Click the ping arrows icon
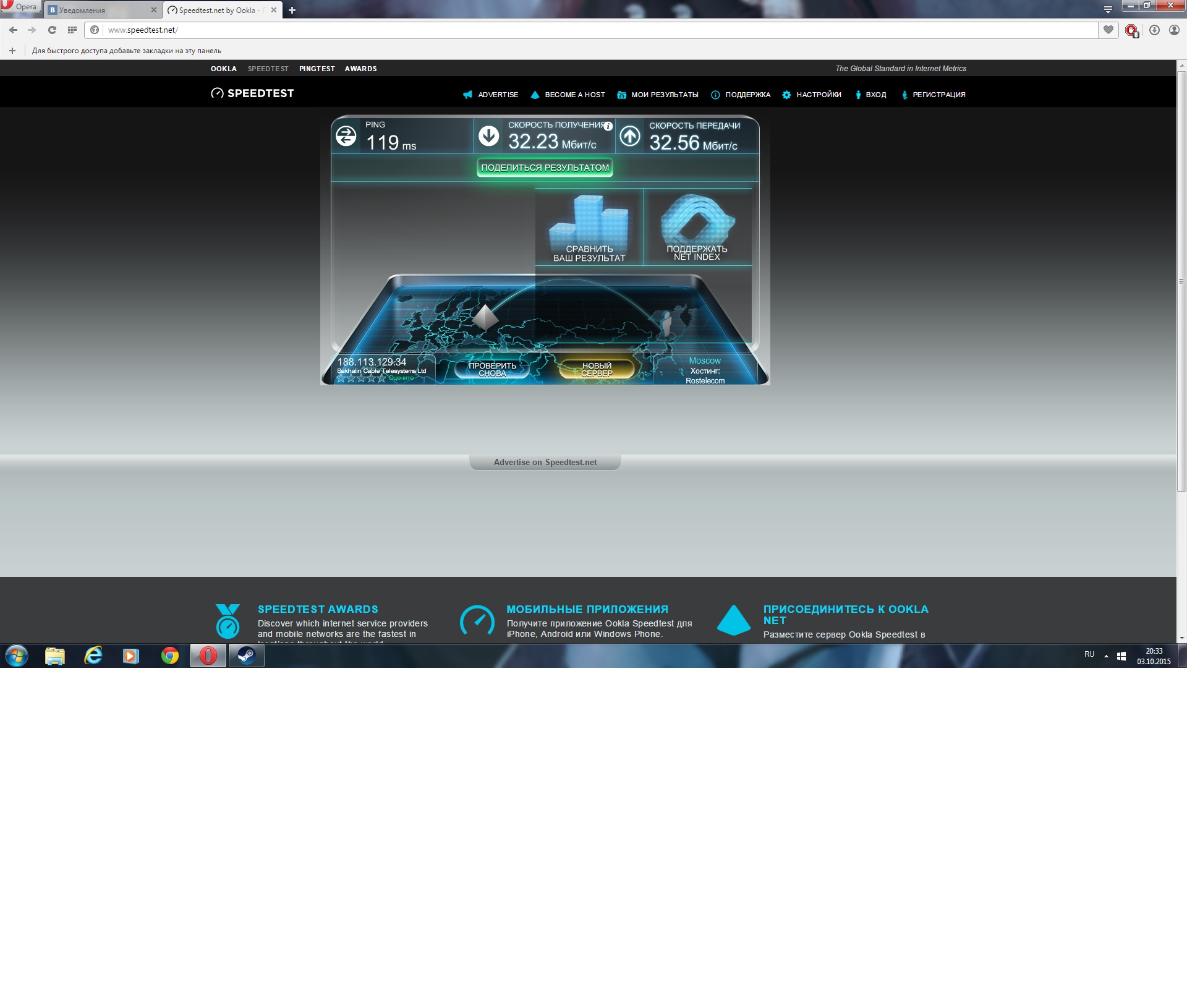 coord(346,136)
